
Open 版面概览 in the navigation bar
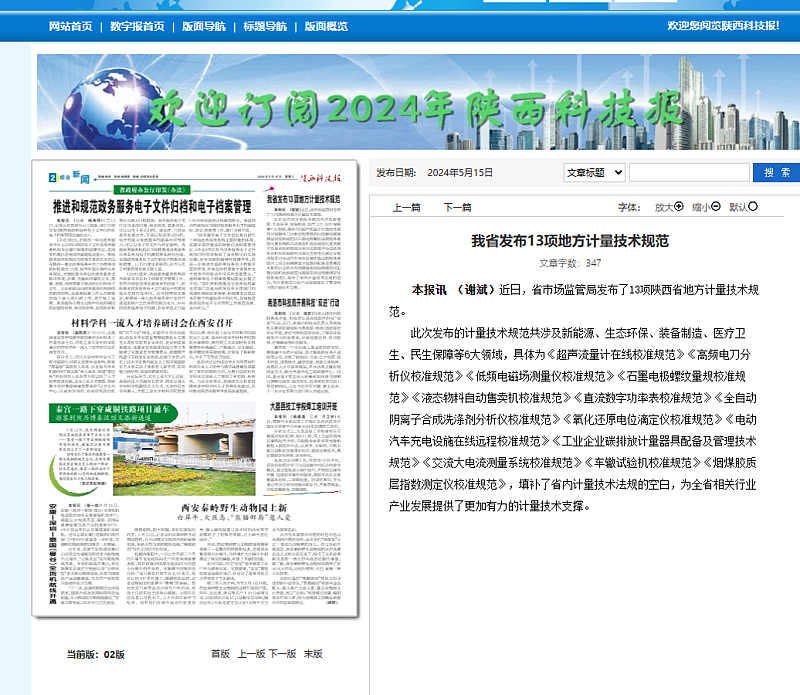point(326,26)
